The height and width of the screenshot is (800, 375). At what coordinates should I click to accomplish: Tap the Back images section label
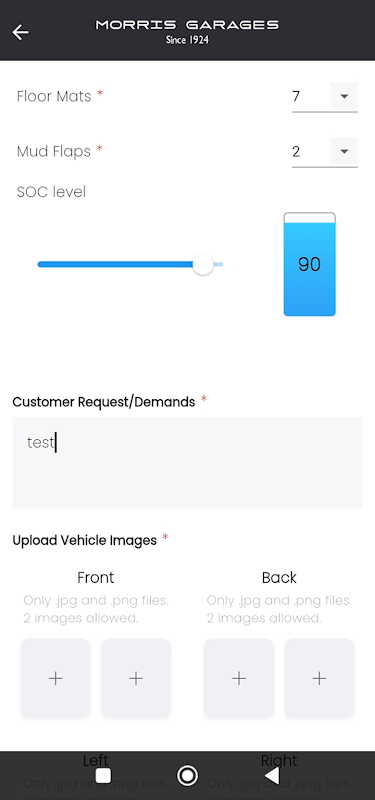(279, 577)
